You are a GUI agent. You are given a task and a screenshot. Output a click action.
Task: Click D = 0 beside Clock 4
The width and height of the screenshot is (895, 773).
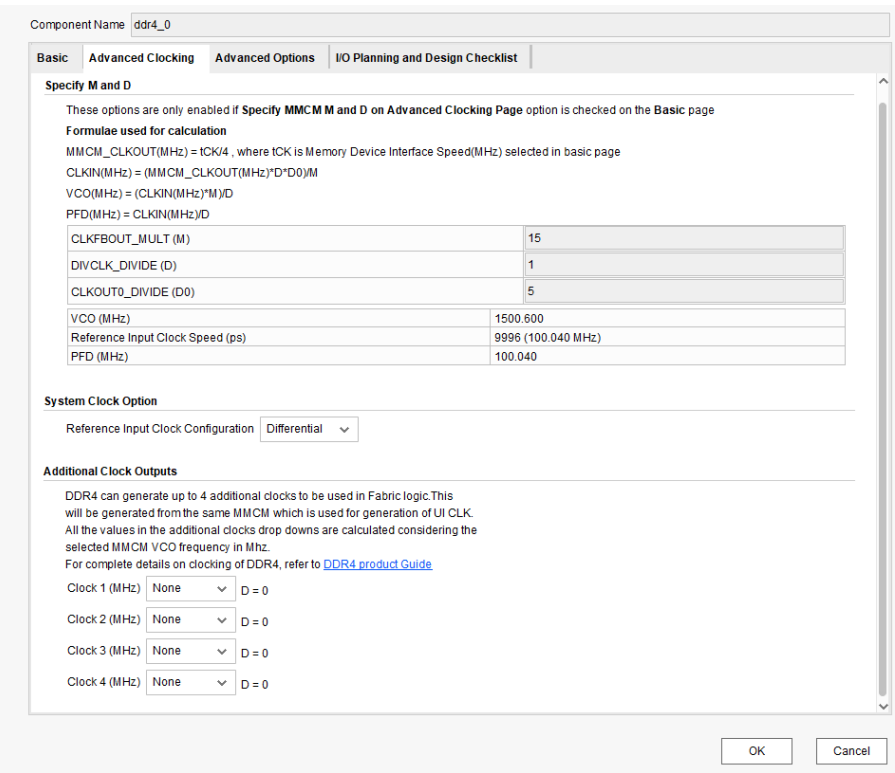coord(255,685)
